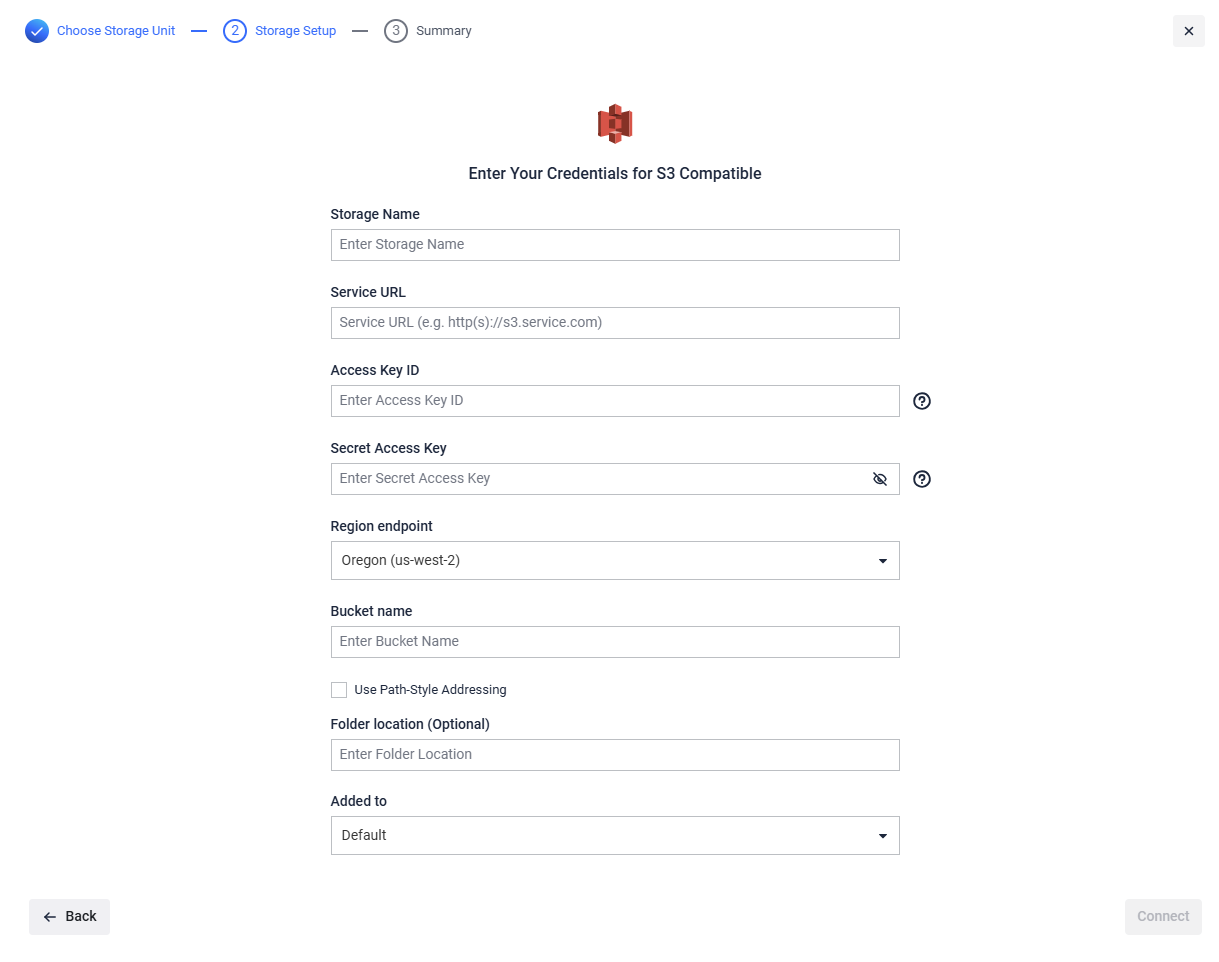Click the step 3 circle icon
Screen dimensions: 1219x962
point(396,31)
